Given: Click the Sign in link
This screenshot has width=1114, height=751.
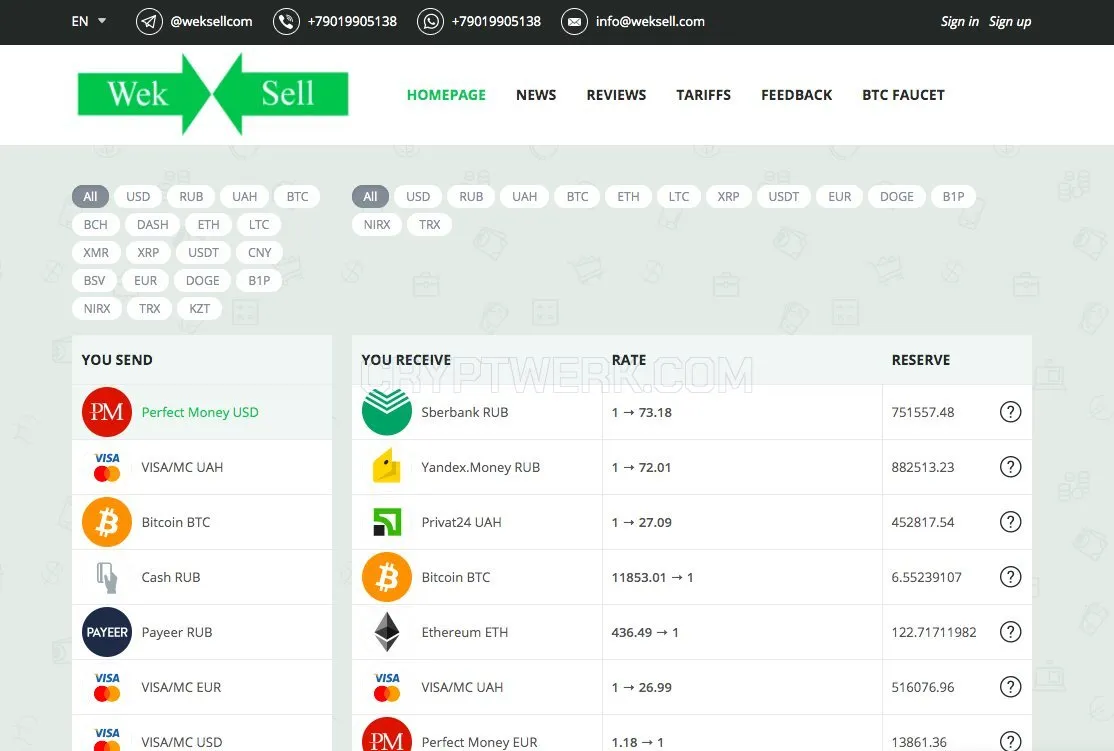Looking at the screenshot, I should click(x=959, y=21).
